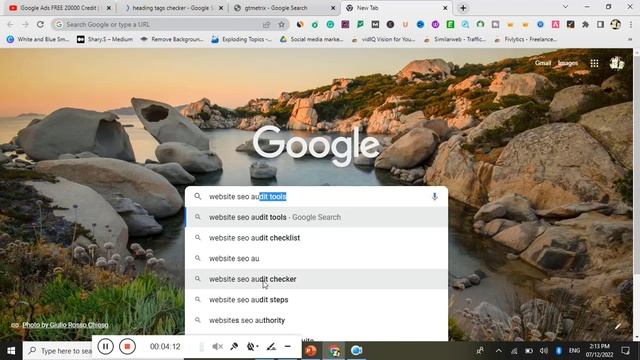Select suggestion 'website seo audit tools'
Image resolution: width=640 pixels, height=360 pixels.
tap(317, 217)
